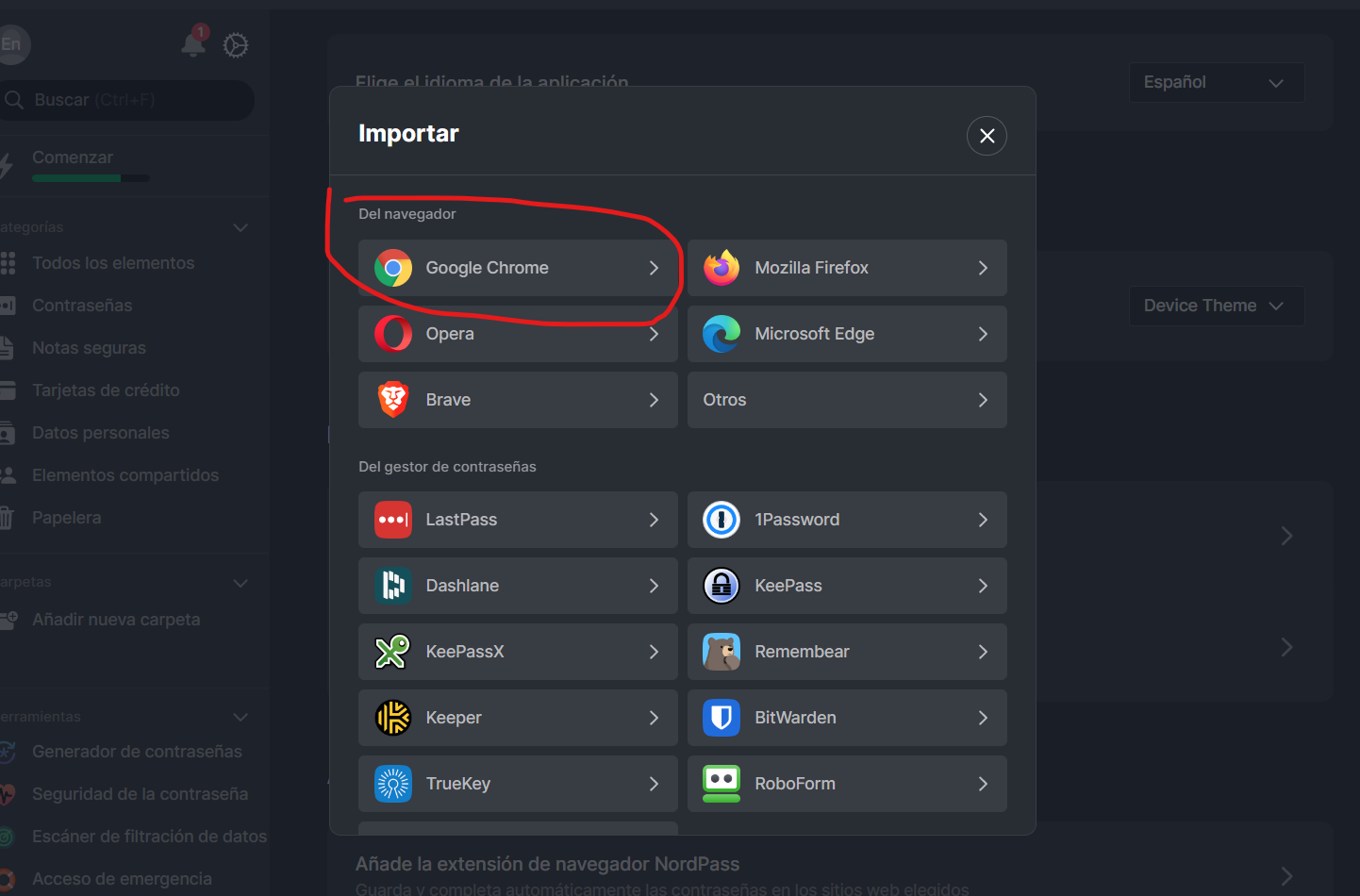Select the LastPass icon

[393, 520]
